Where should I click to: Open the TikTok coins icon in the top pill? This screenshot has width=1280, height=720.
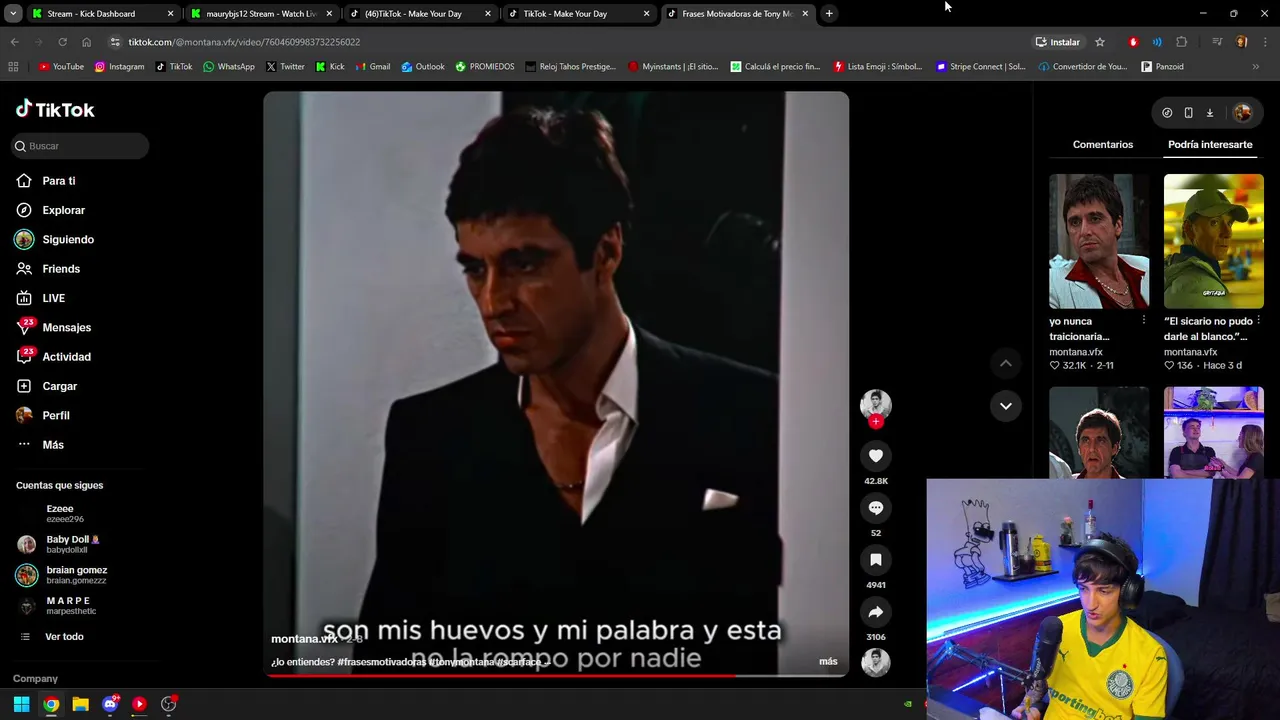(1167, 113)
